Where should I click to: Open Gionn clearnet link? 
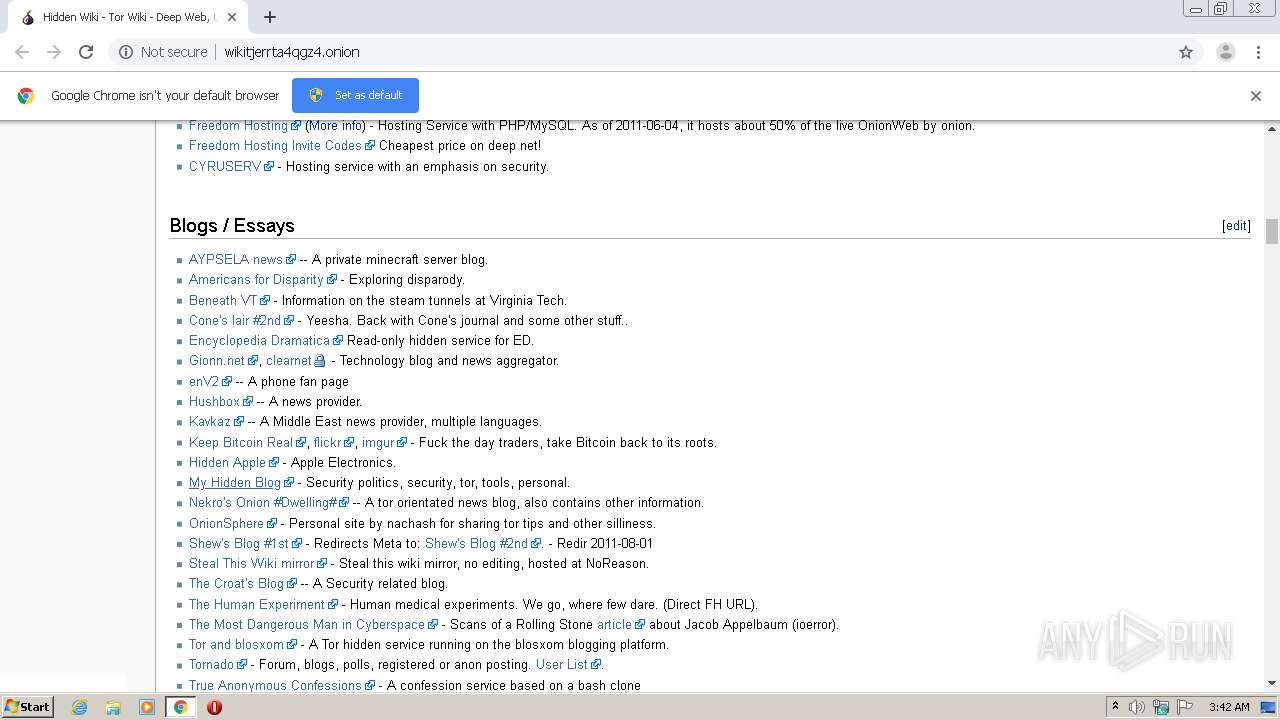(x=289, y=361)
